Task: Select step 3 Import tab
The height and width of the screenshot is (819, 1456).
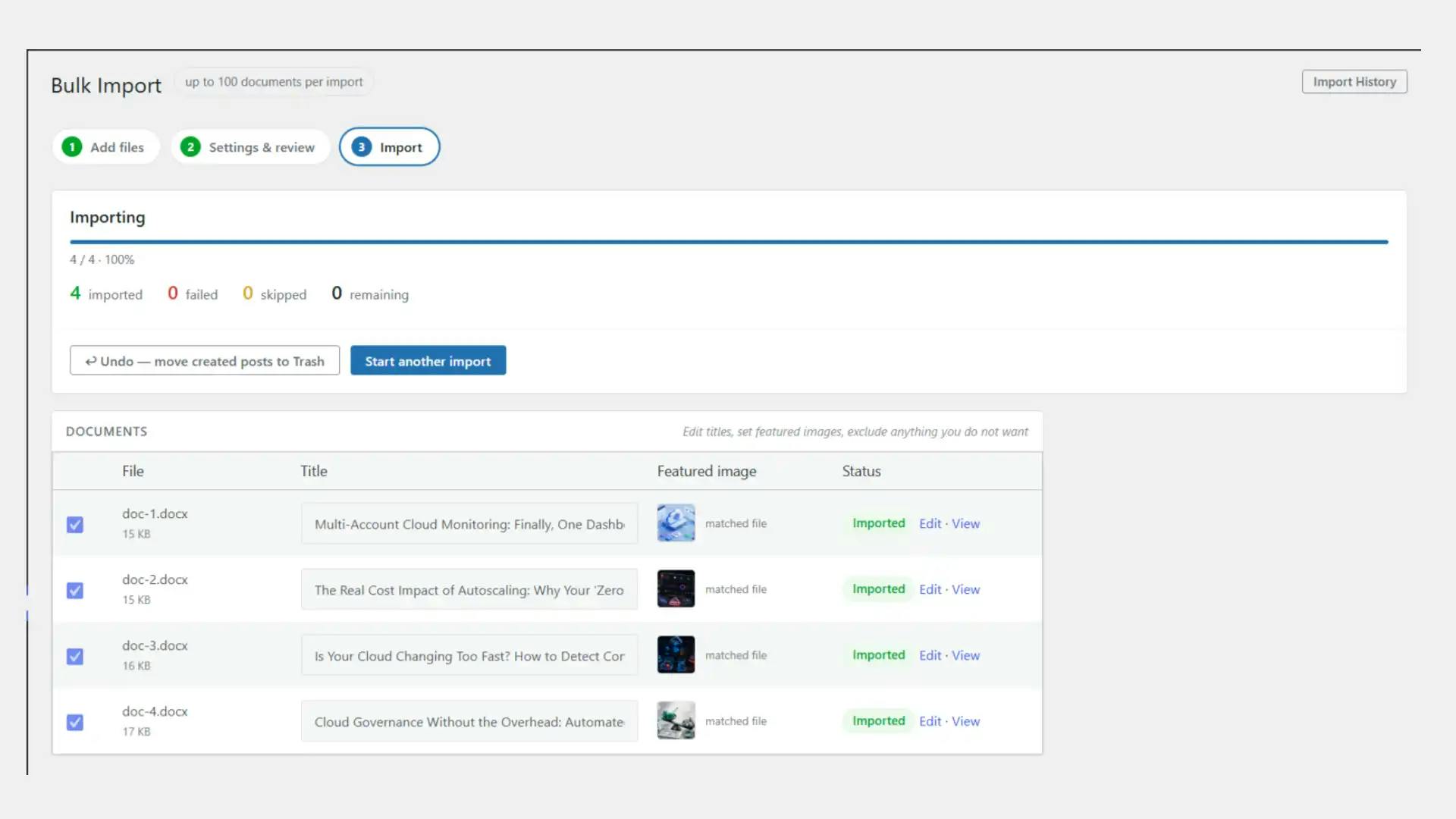Action: click(389, 147)
